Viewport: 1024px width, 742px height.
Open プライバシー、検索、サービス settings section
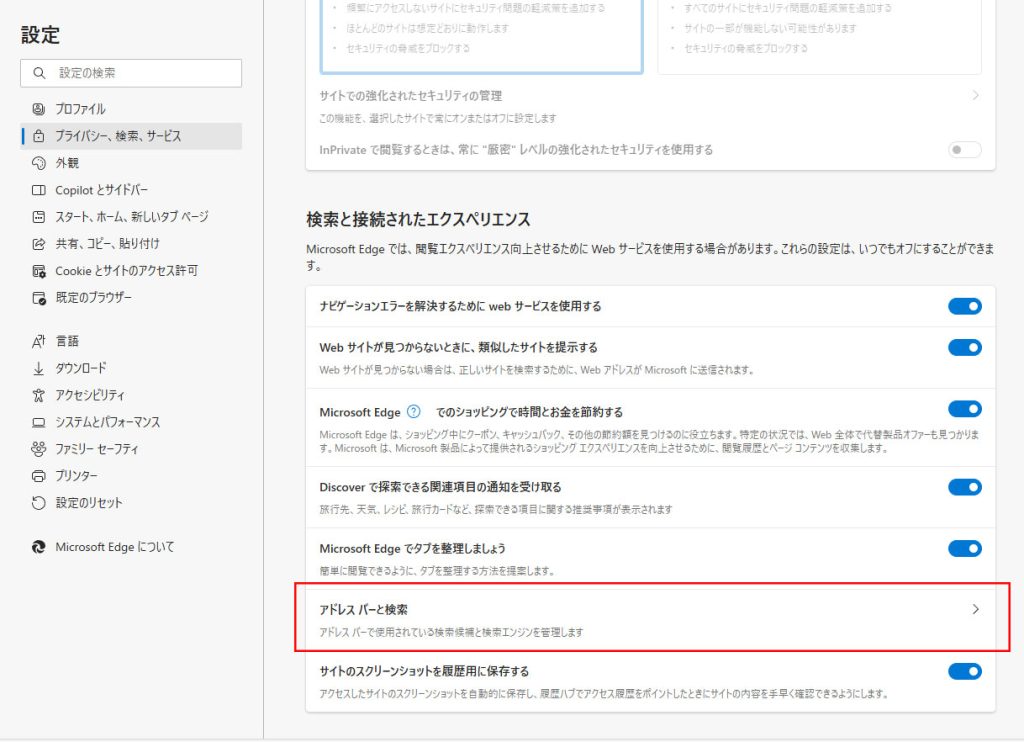[131, 136]
